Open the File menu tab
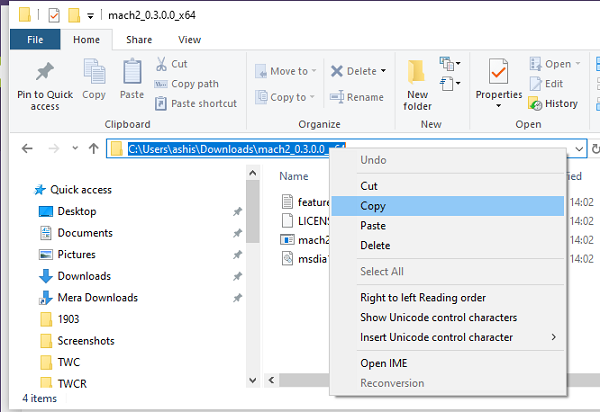The width and height of the screenshot is (600, 412). point(35,40)
